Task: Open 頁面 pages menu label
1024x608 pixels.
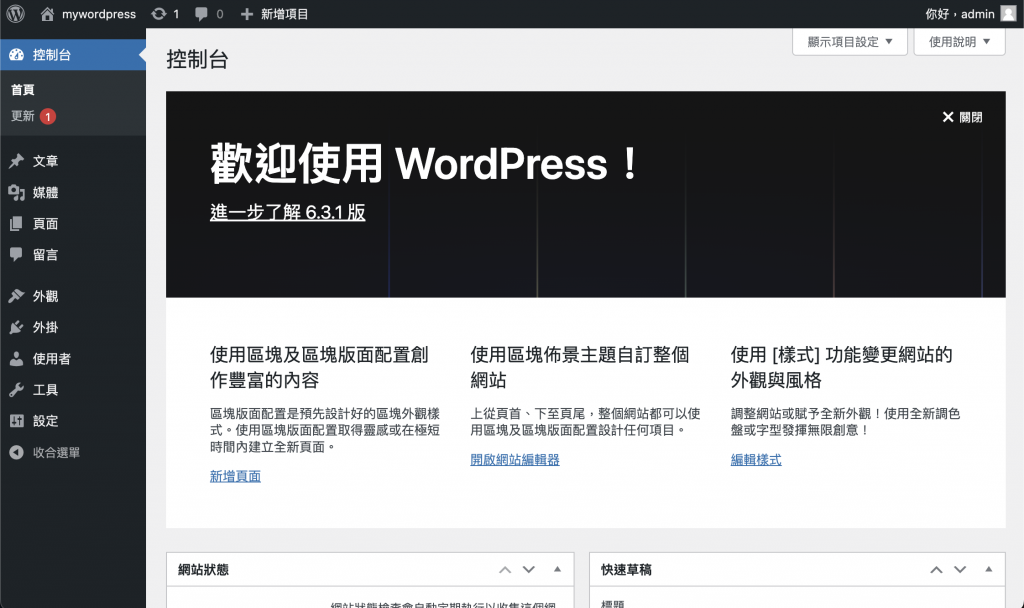Action: tap(46, 223)
